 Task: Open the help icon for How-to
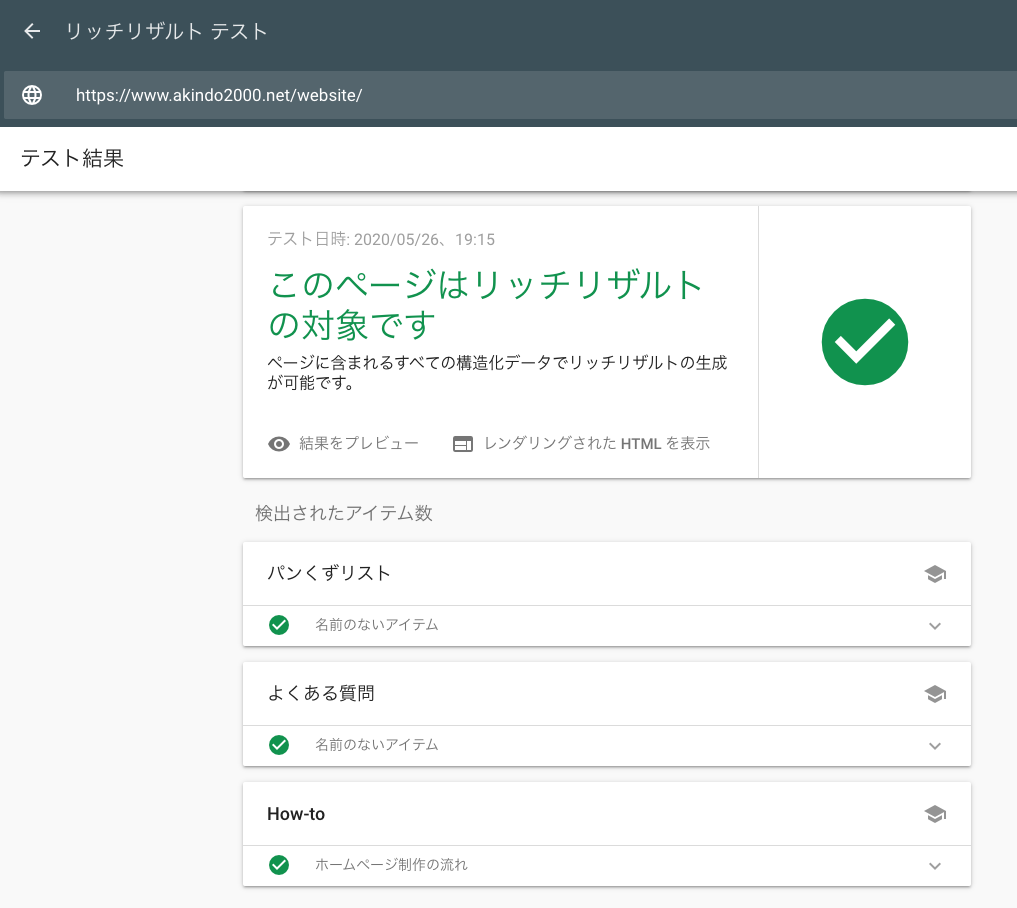pos(935,814)
